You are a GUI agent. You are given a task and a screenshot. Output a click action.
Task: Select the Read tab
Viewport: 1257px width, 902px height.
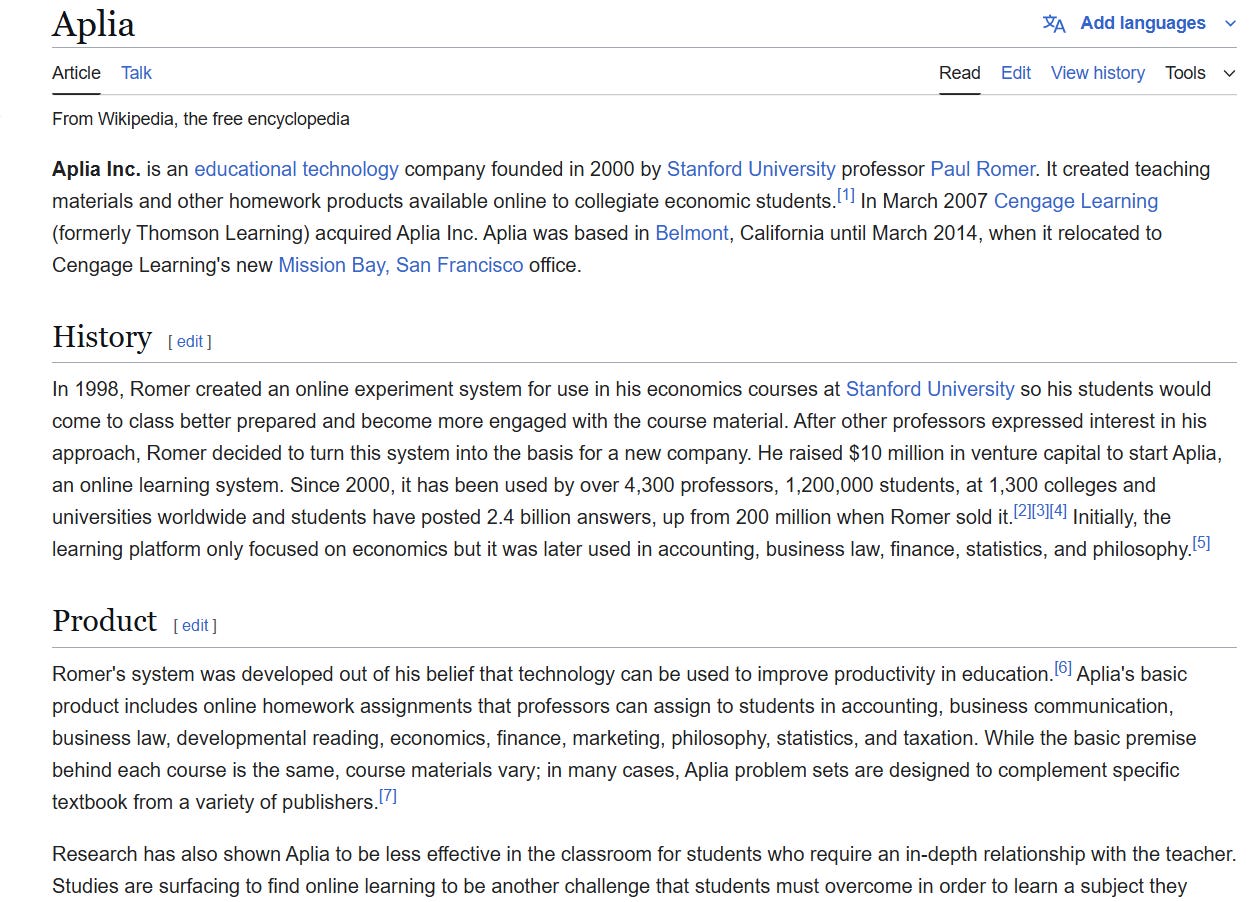(x=959, y=73)
